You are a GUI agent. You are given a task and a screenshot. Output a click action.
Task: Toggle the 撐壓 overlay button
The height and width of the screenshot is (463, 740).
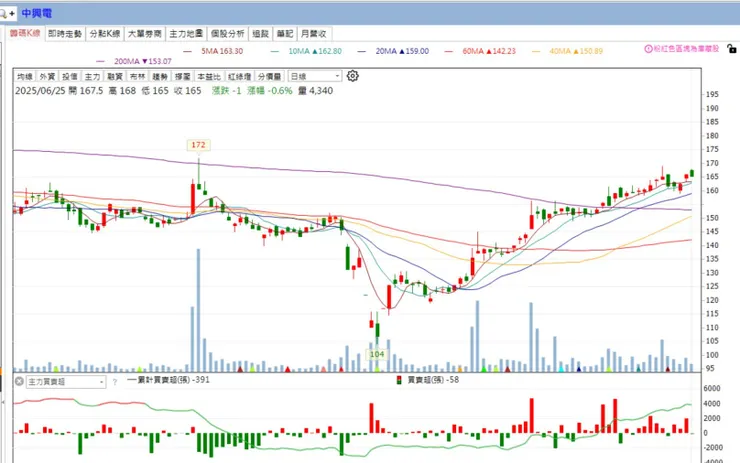(x=183, y=76)
